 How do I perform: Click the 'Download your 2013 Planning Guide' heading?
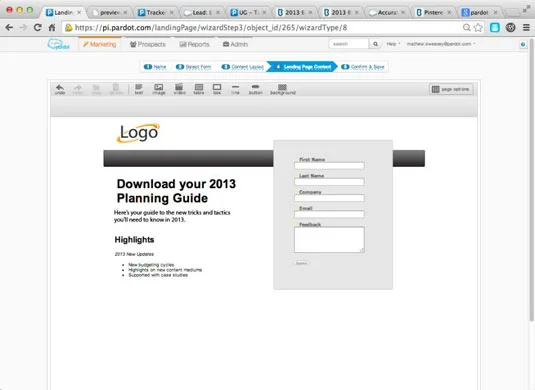pos(176,191)
